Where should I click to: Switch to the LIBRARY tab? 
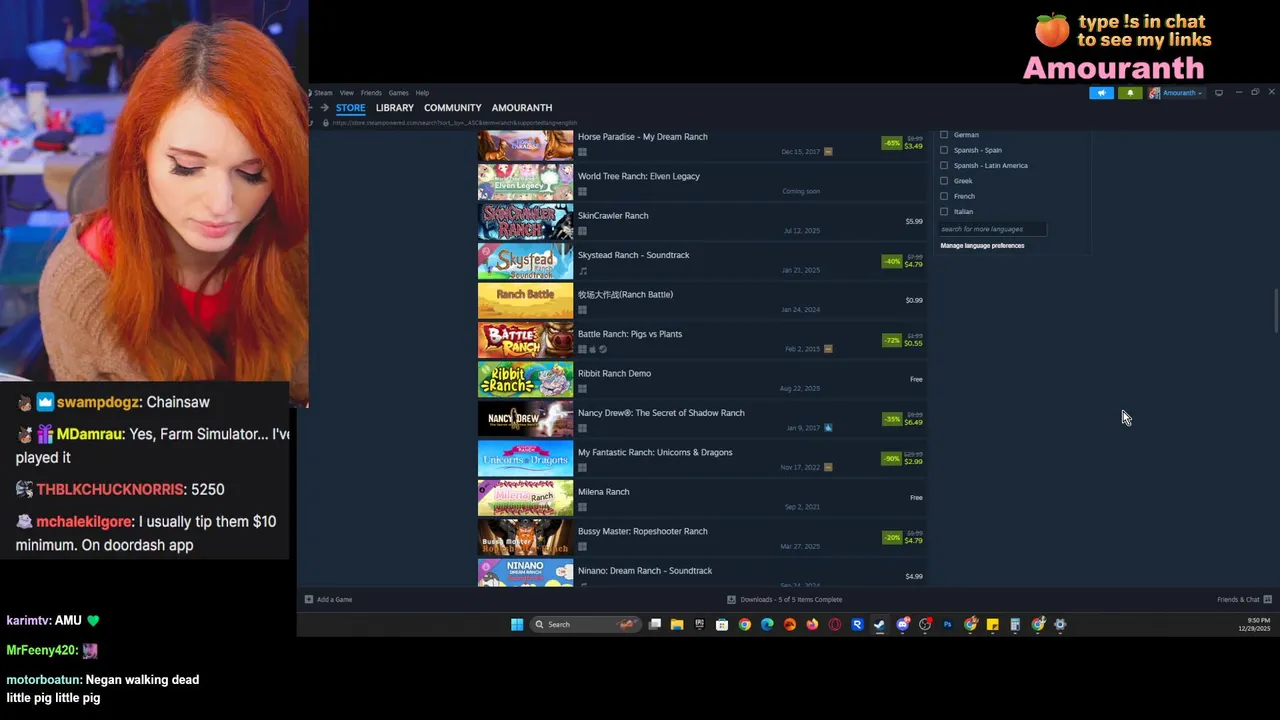[x=395, y=107]
